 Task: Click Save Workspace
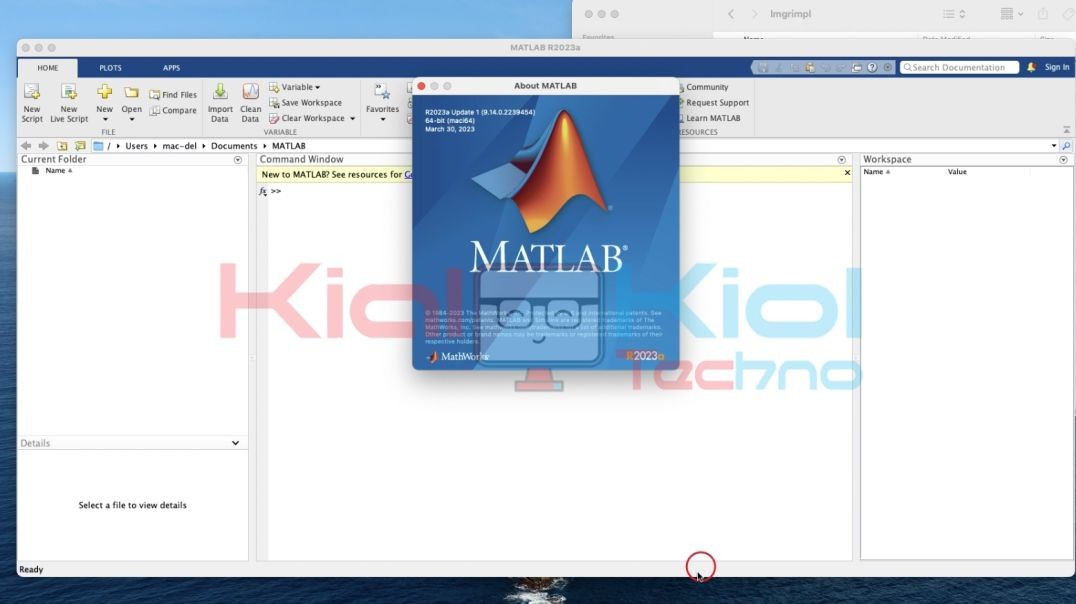point(305,103)
